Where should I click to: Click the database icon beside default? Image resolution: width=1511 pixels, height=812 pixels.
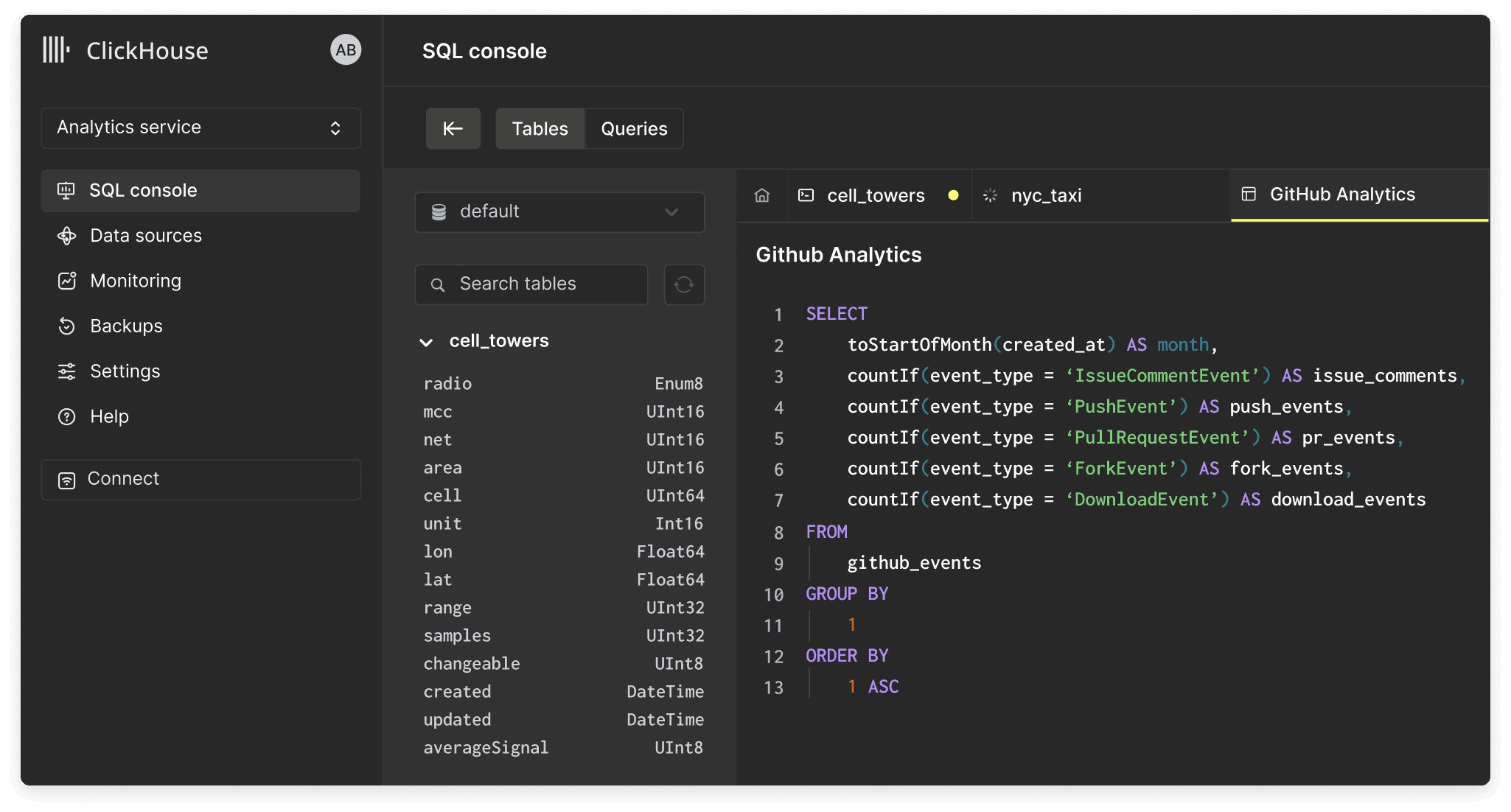[439, 212]
